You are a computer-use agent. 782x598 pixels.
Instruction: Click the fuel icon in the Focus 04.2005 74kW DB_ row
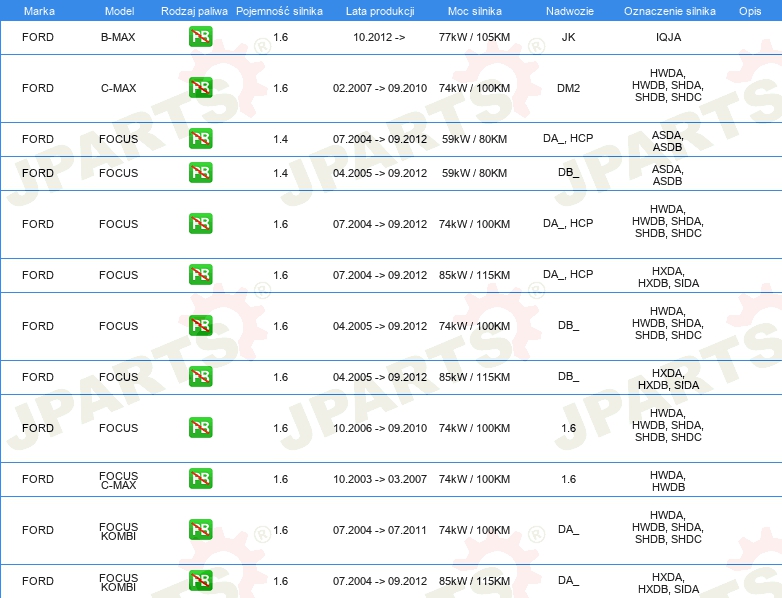(x=200, y=326)
